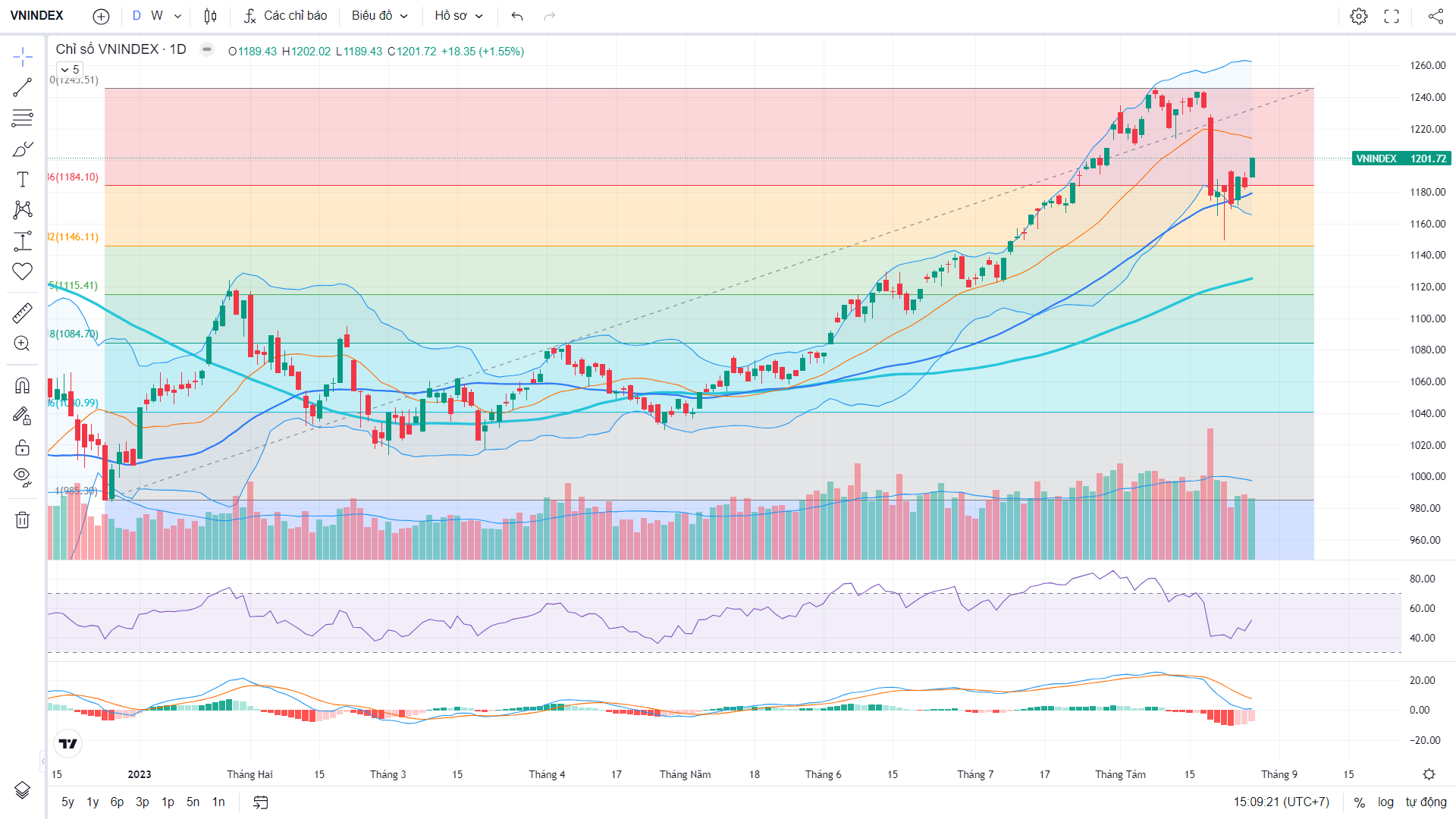This screenshot has width=1456, height=819.
Task: Open the go-to-date calendar icon
Action: click(x=261, y=802)
